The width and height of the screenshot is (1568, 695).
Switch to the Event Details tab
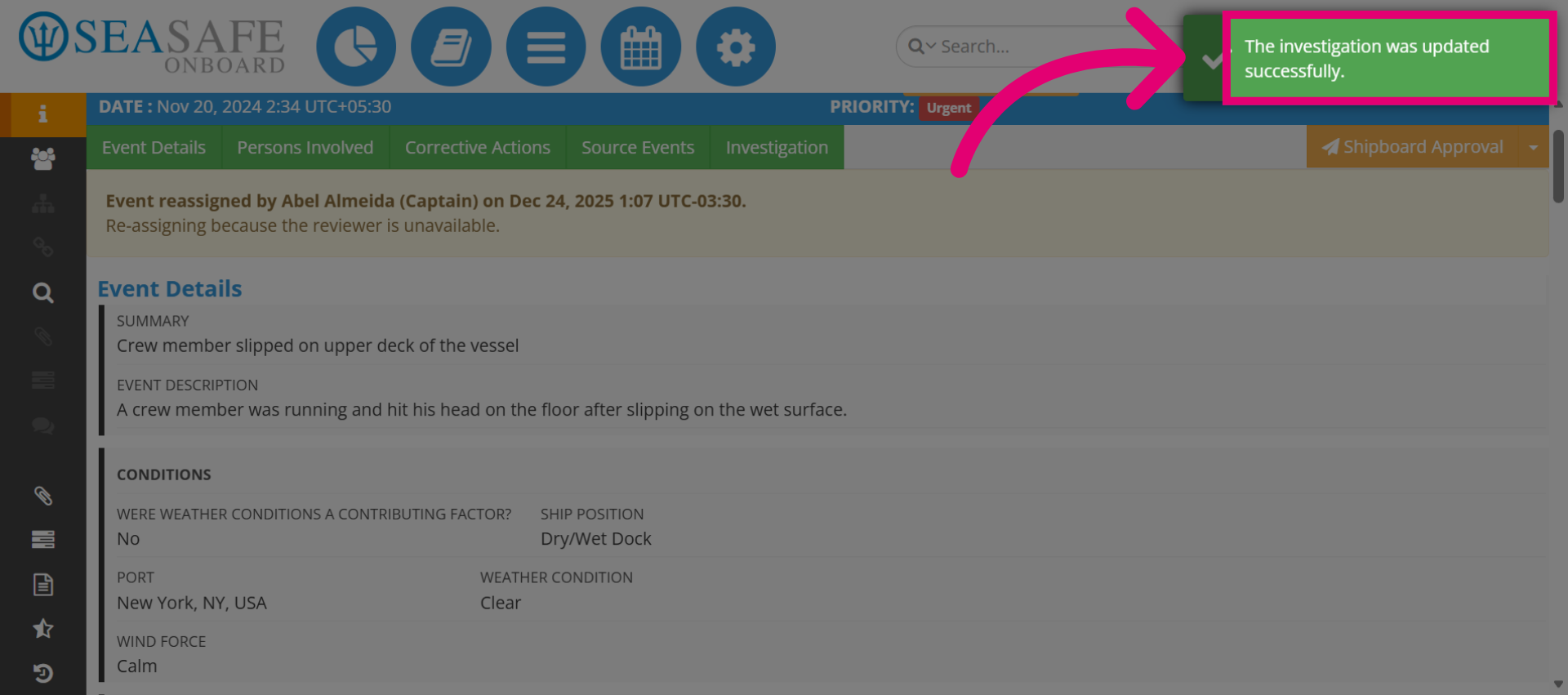154,147
